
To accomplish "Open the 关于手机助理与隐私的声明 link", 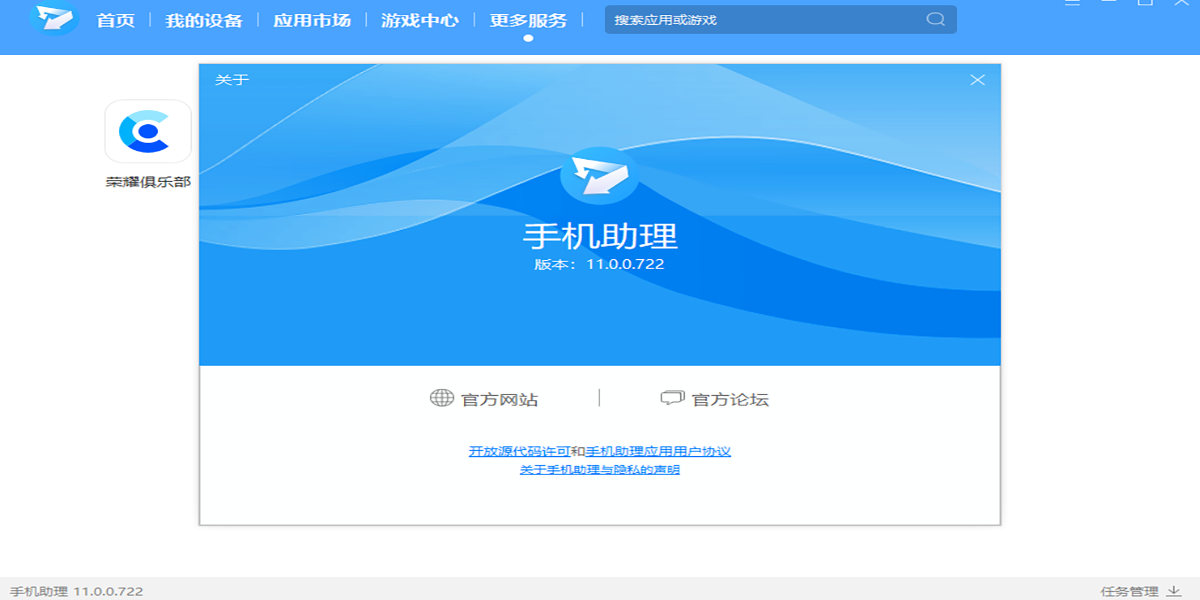I will pos(600,469).
